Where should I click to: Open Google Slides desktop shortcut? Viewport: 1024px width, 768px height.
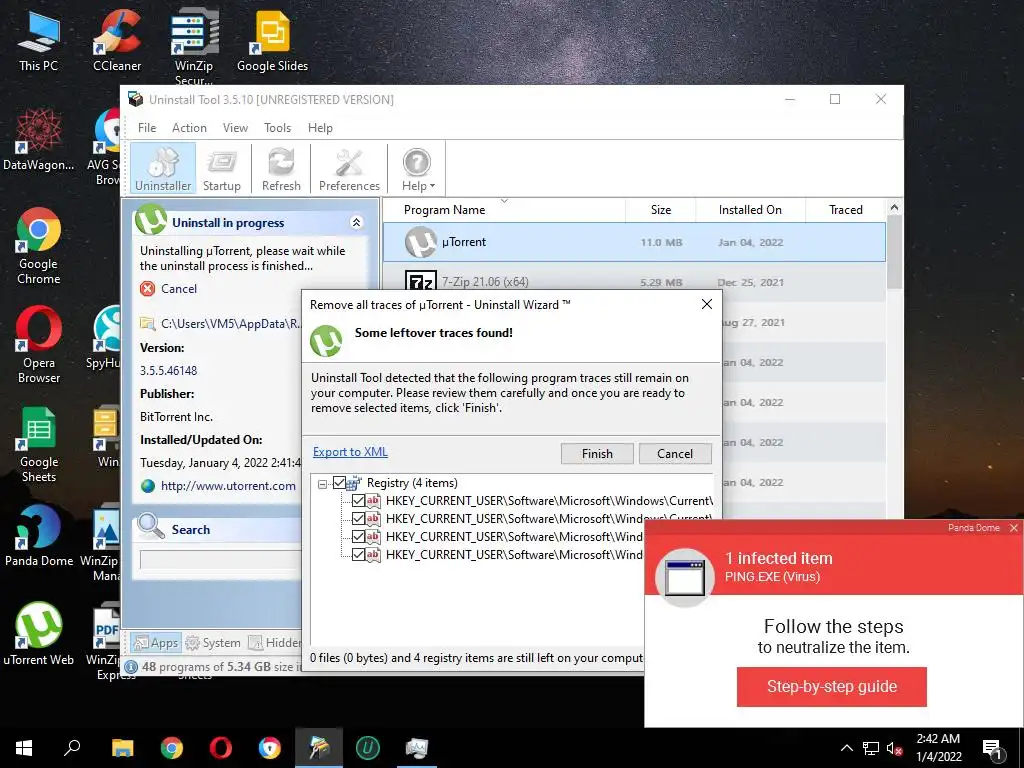(x=272, y=41)
